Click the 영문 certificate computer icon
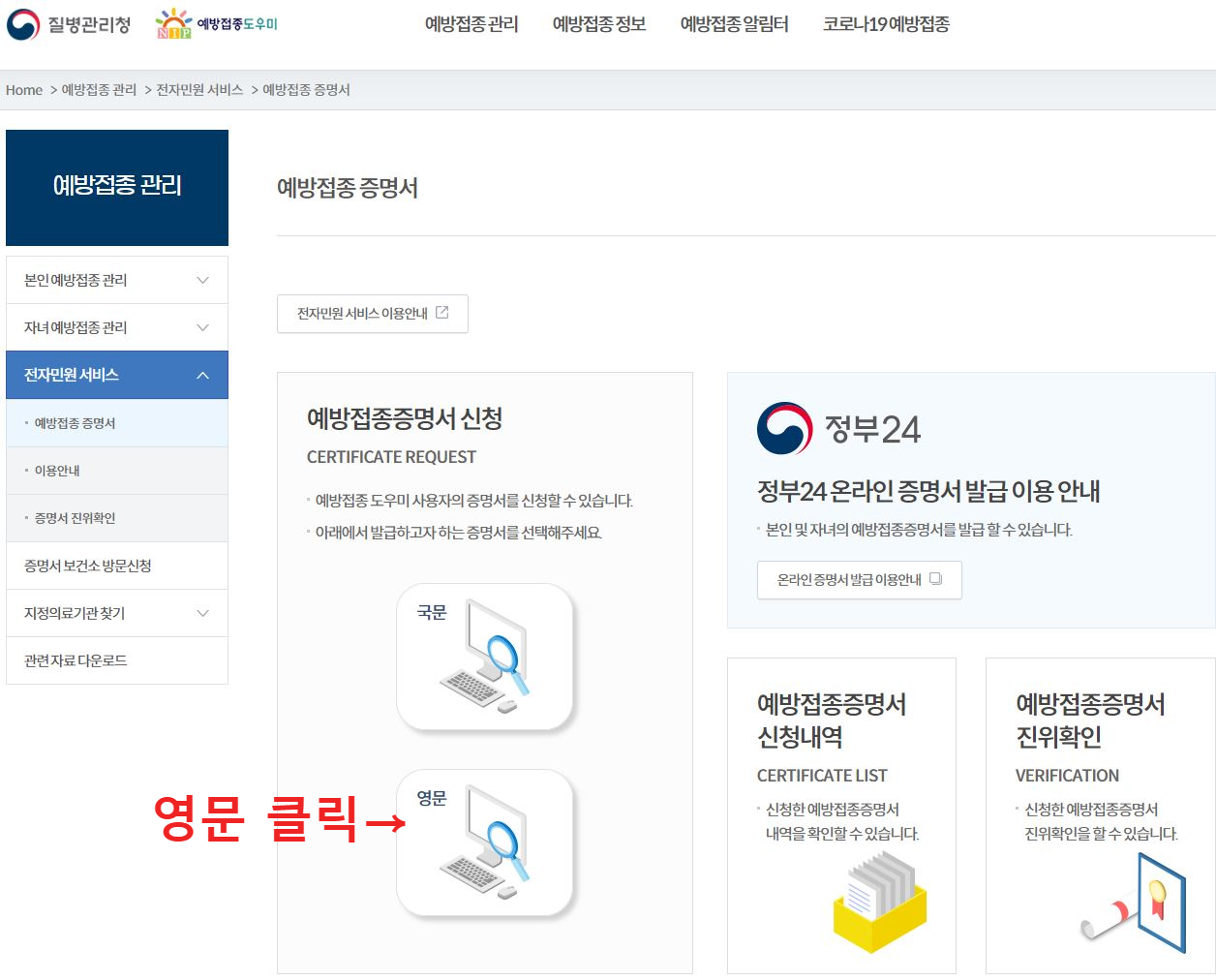Viewport: 1216px width, 980px height. pyautogui.click(x=485, y=842)
